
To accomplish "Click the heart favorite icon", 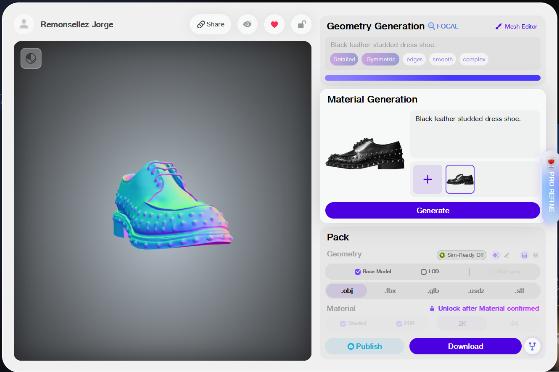I will 274,25.
